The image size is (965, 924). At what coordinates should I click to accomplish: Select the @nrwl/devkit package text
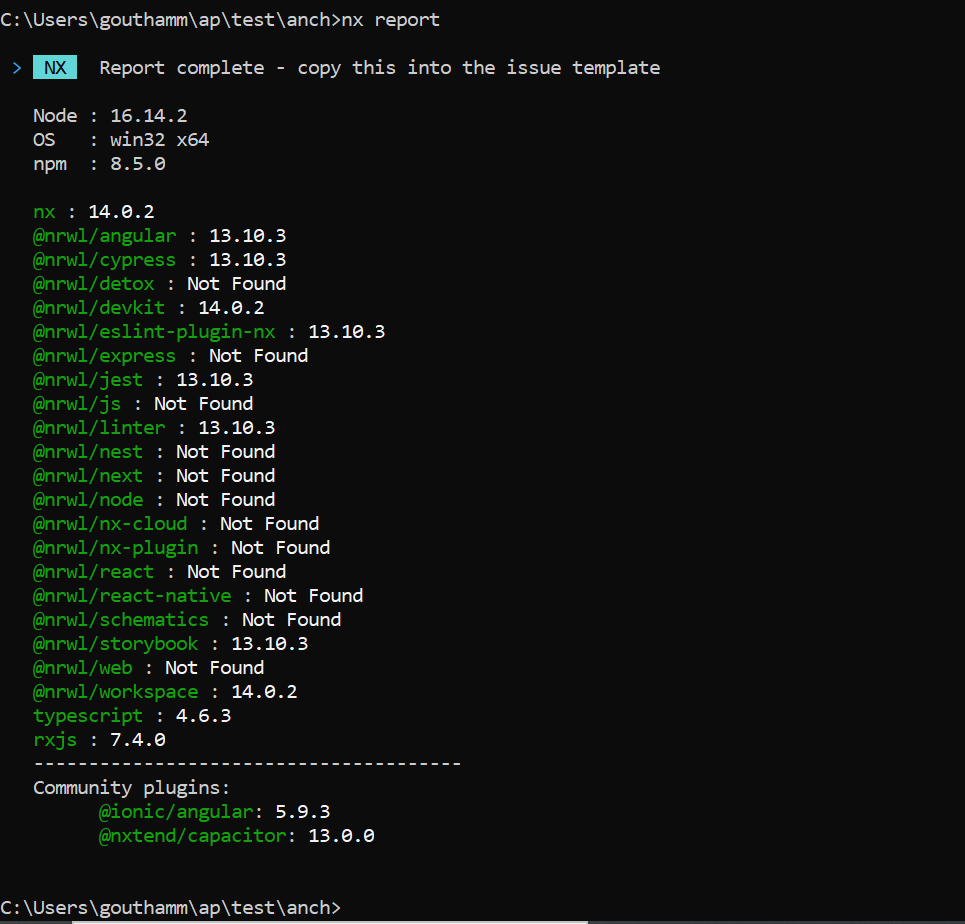pyautogui.click(x=98, y=307)
